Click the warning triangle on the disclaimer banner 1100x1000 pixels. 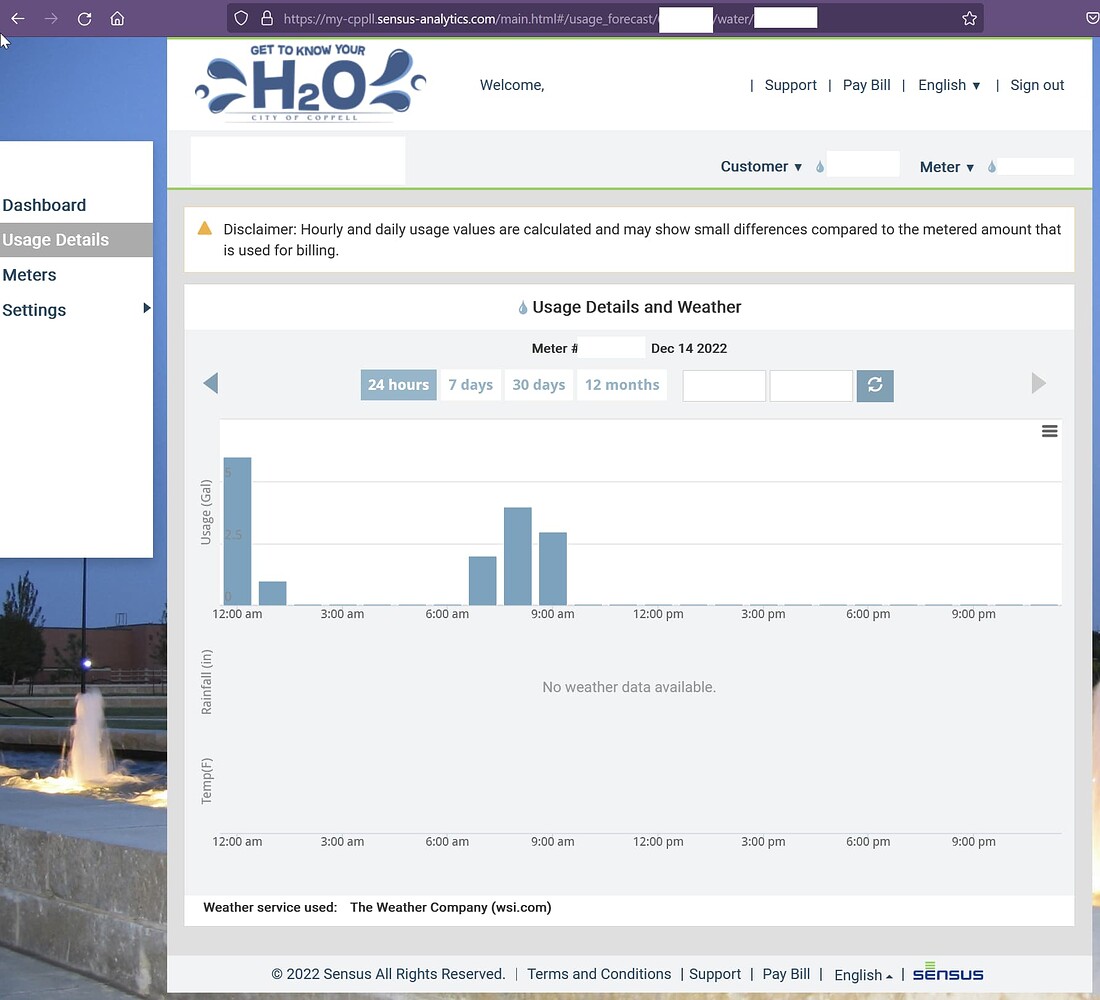(x=205, y=228)
